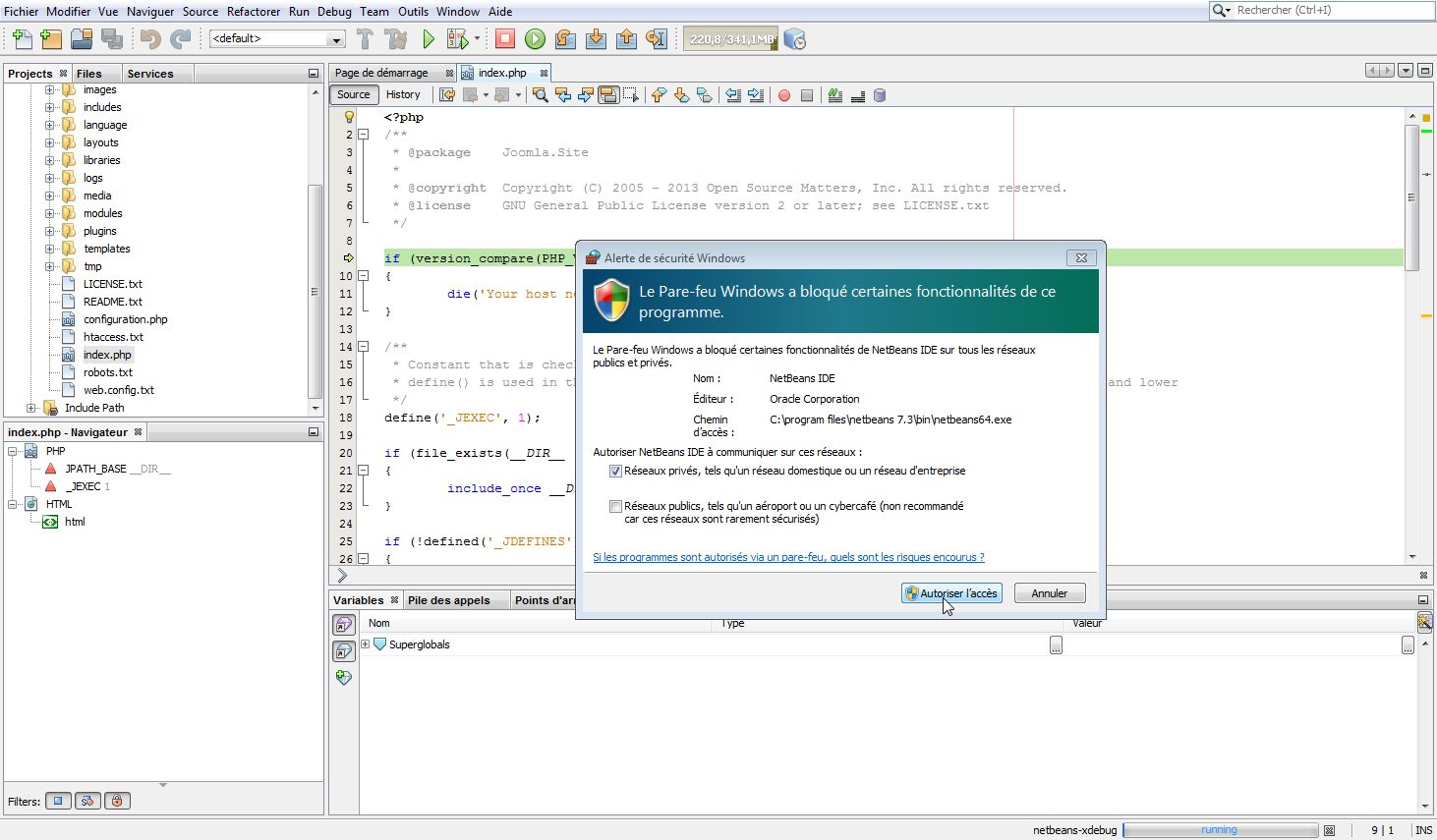Expand the Include Path node
The image size is (1437, 840).
(x=30, y=408)
